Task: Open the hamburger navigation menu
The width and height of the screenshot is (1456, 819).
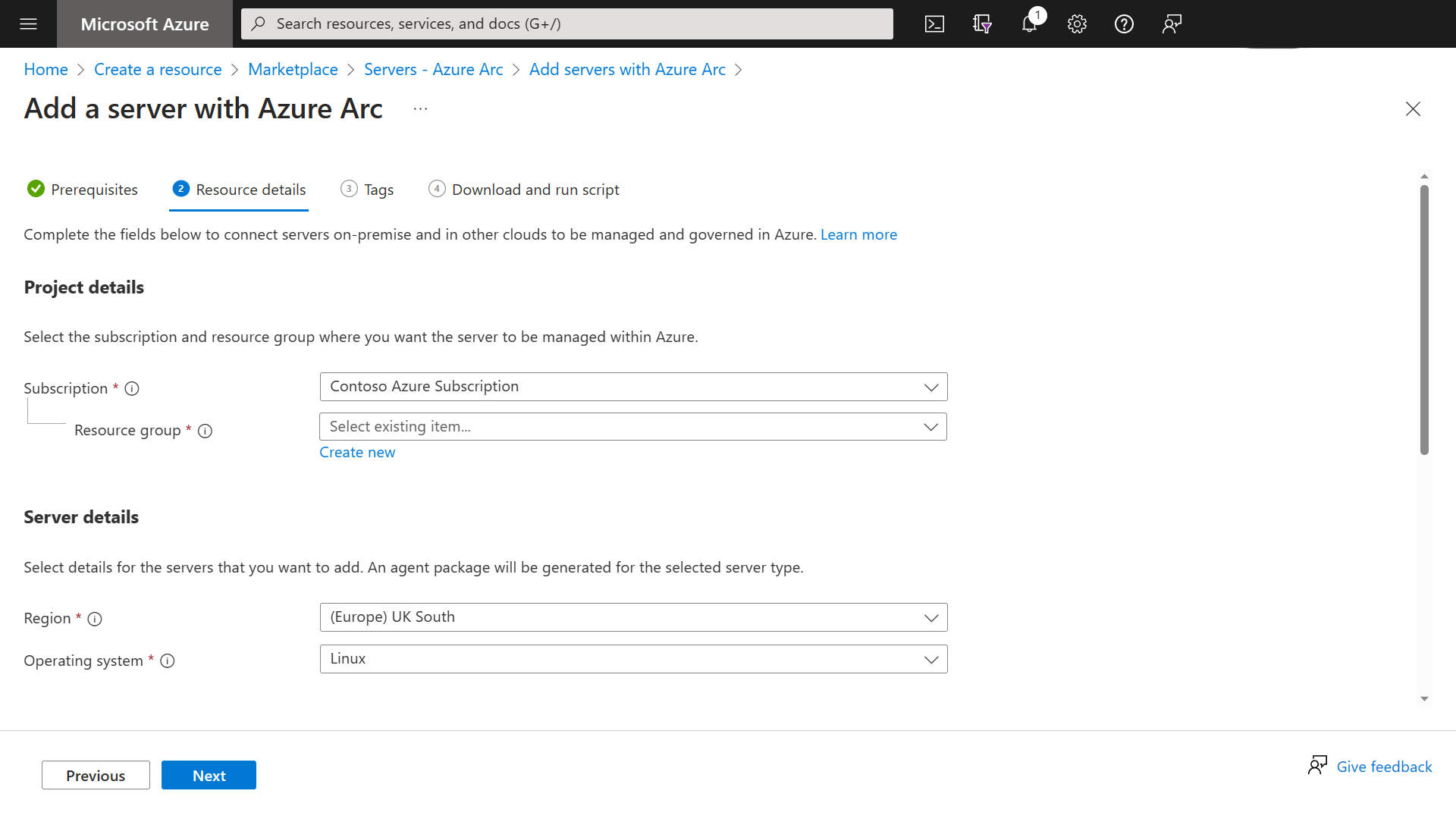Action: point(28,24)
